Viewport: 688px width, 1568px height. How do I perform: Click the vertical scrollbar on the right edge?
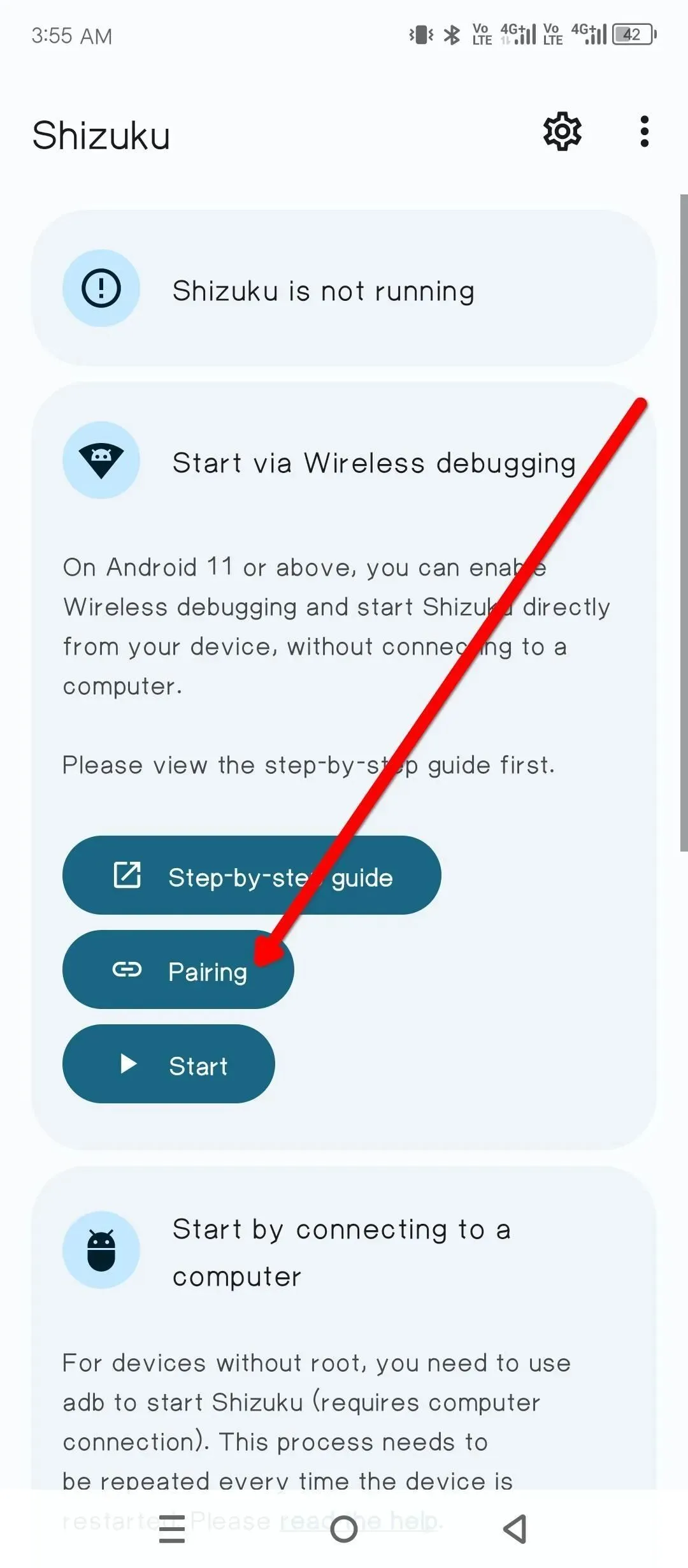click(x=684, y=523)
